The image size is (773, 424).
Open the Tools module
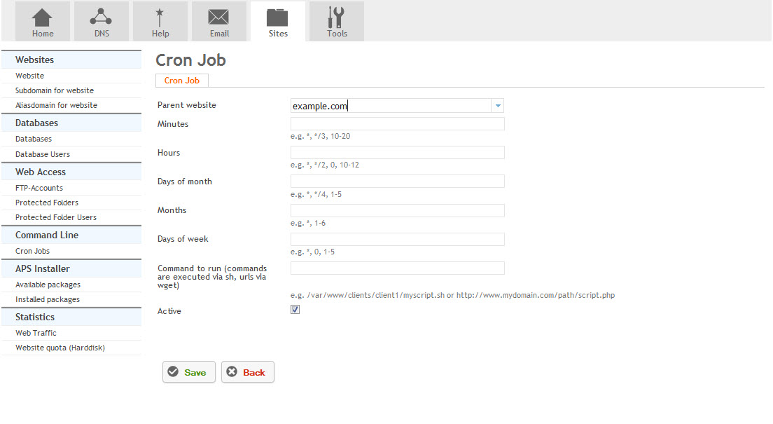click(337, 21)
